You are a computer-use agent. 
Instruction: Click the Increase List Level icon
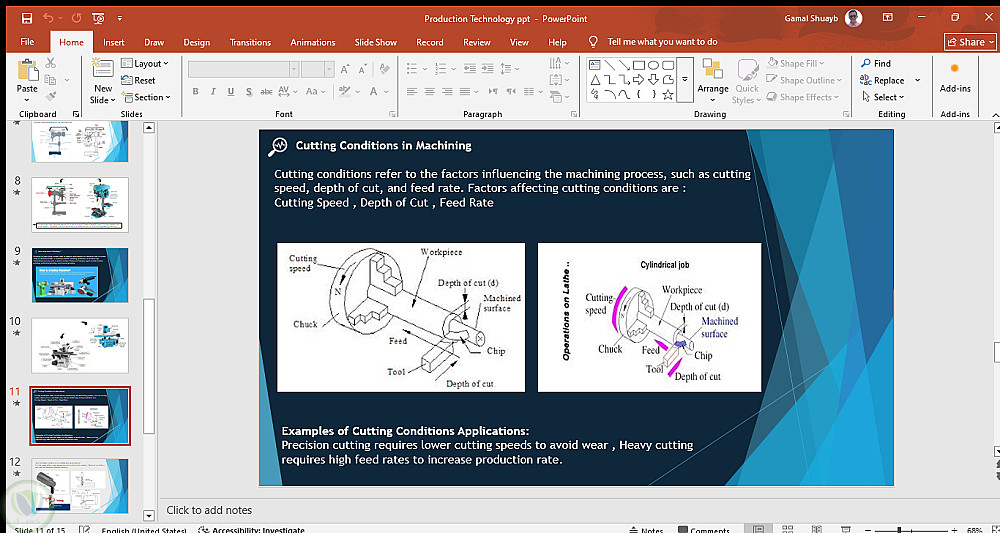[487, 68]
